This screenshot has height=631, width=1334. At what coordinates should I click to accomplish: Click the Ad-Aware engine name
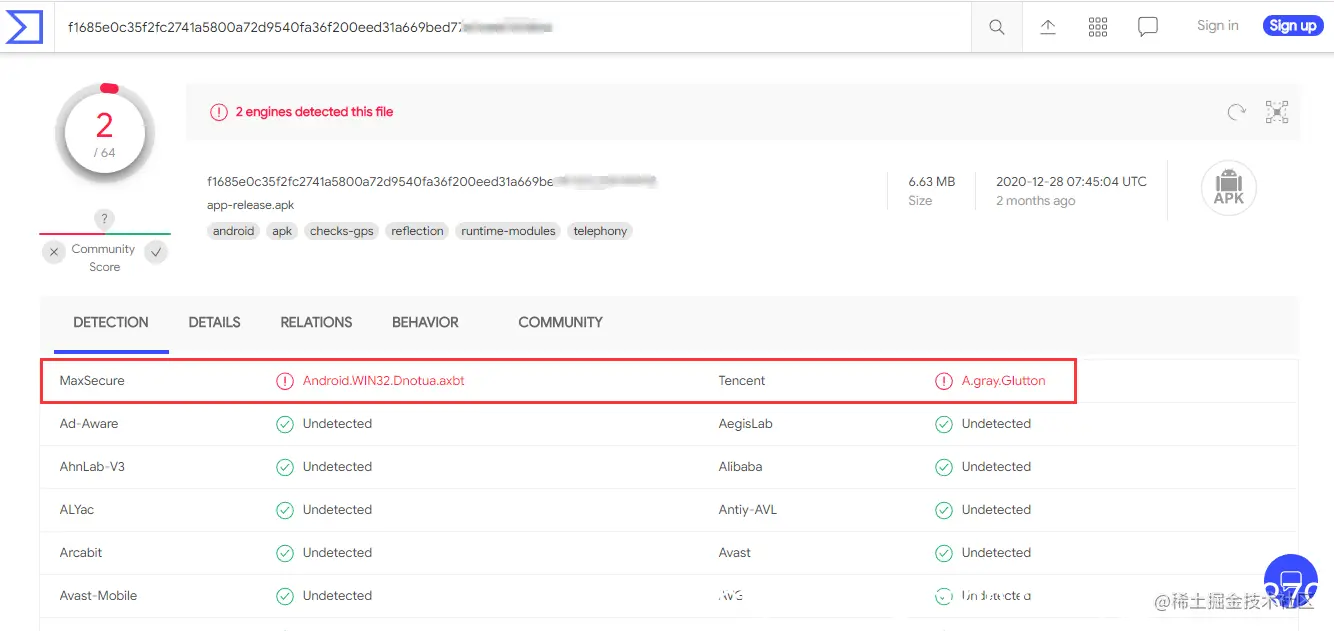click(89, 424)
